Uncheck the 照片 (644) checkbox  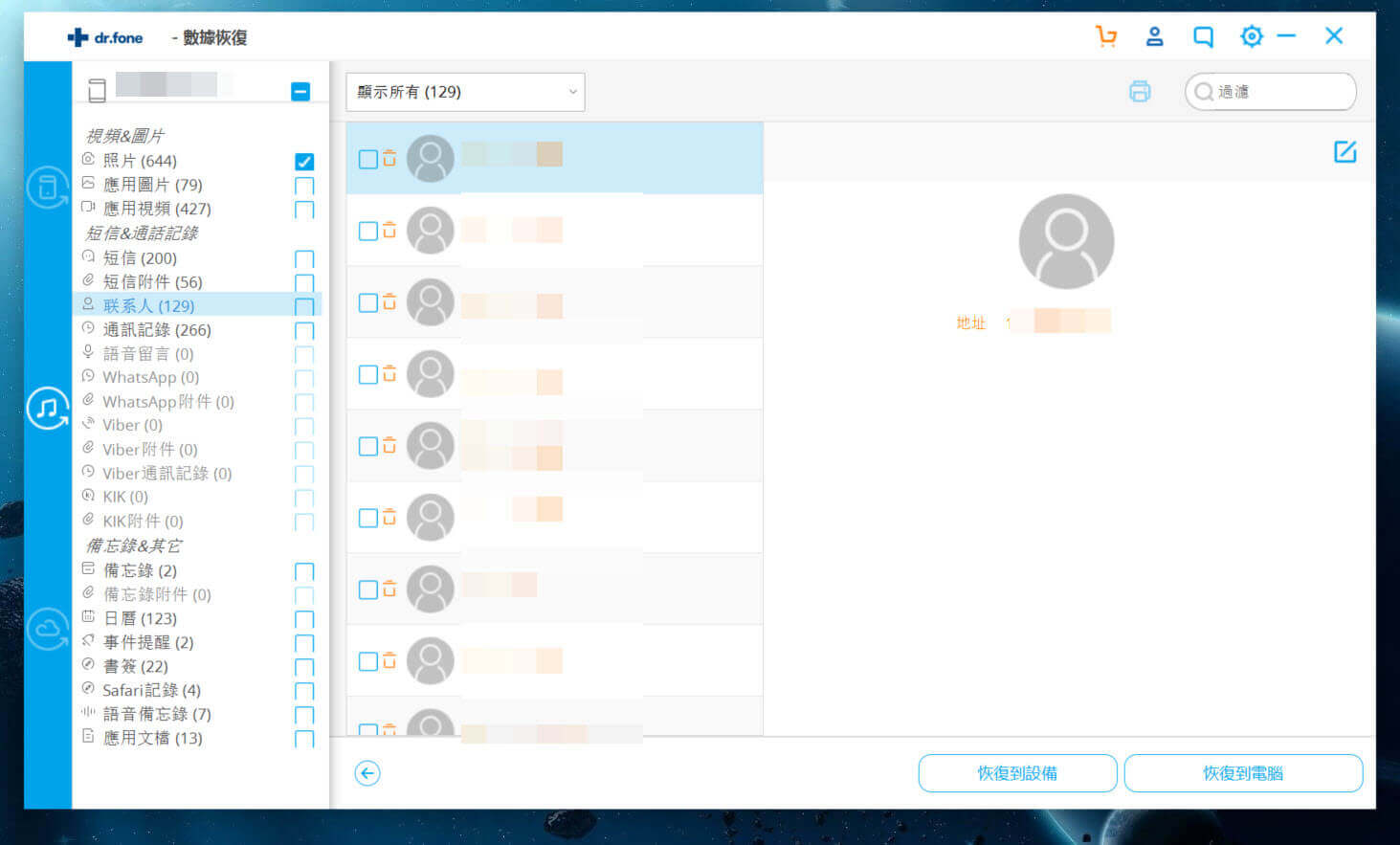304,162
